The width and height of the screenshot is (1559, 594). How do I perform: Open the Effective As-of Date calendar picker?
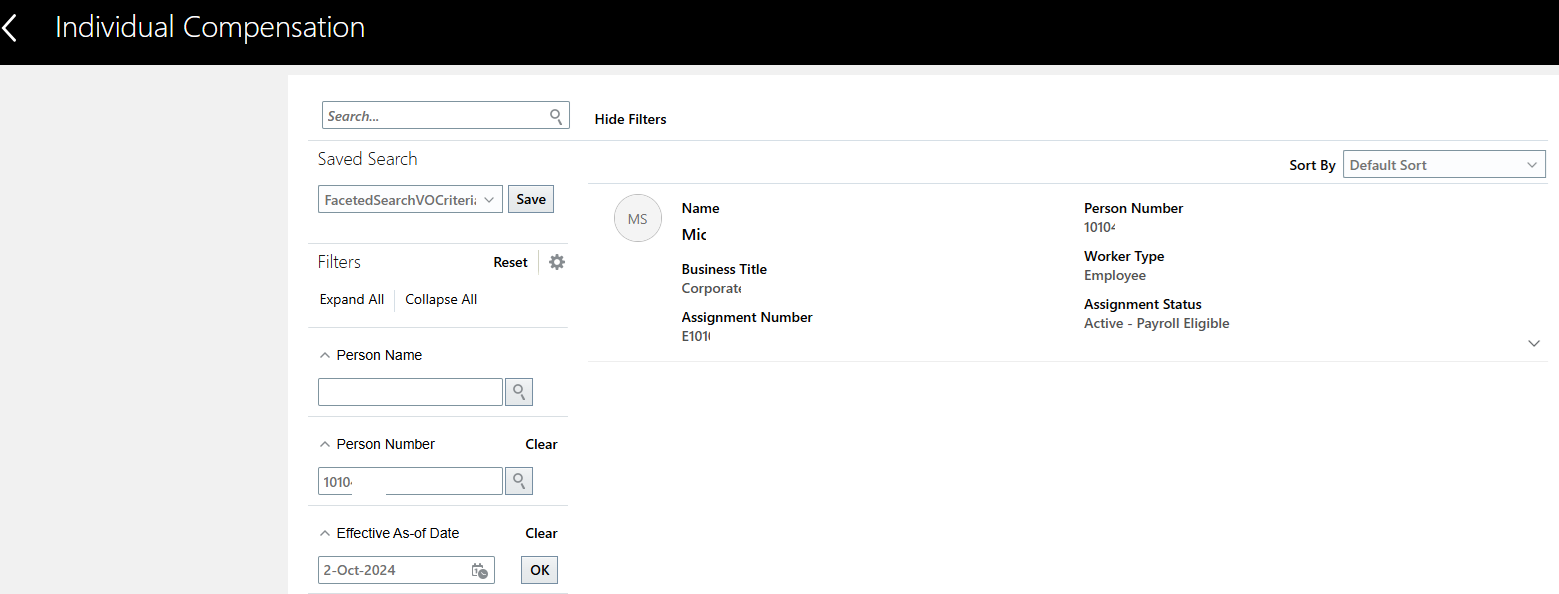coord(479,569)
